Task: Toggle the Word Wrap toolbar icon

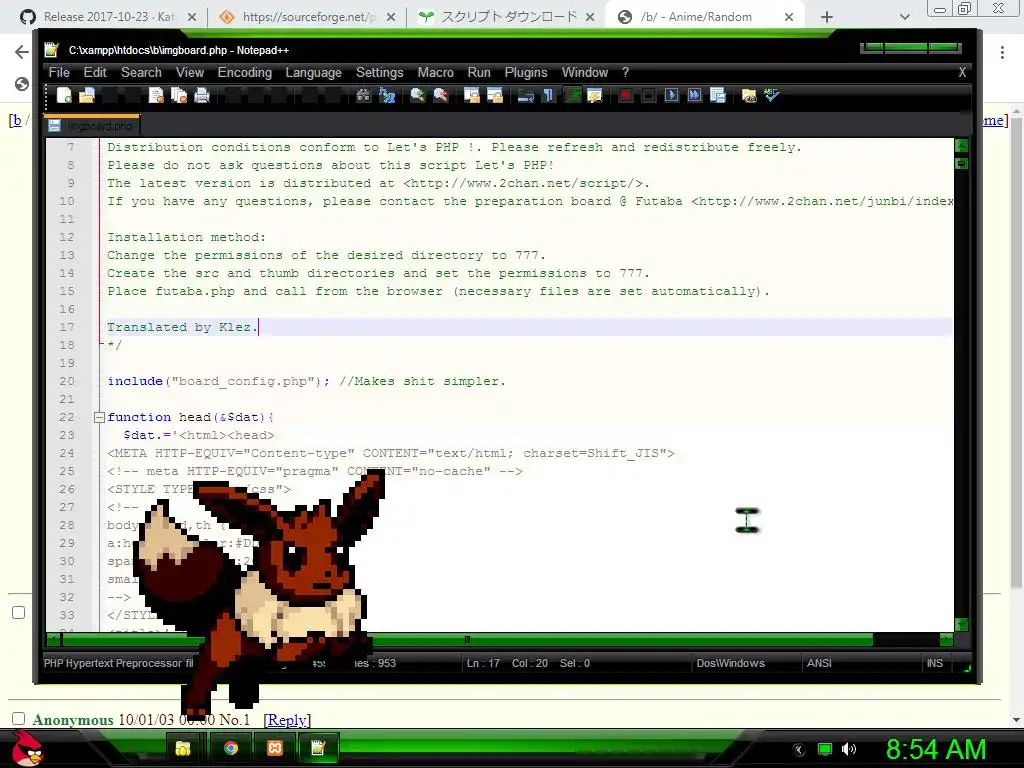Action: [525, 95]
